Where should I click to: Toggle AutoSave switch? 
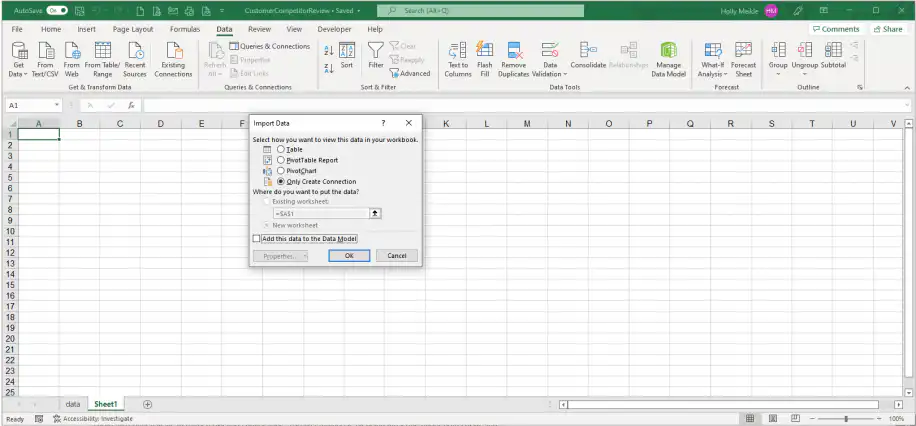coord(57,11)
